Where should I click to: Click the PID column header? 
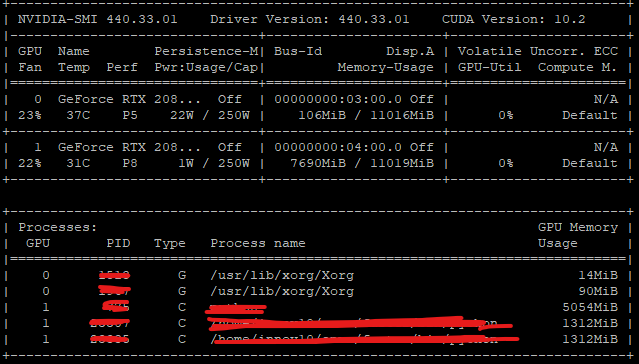point(118,243)
